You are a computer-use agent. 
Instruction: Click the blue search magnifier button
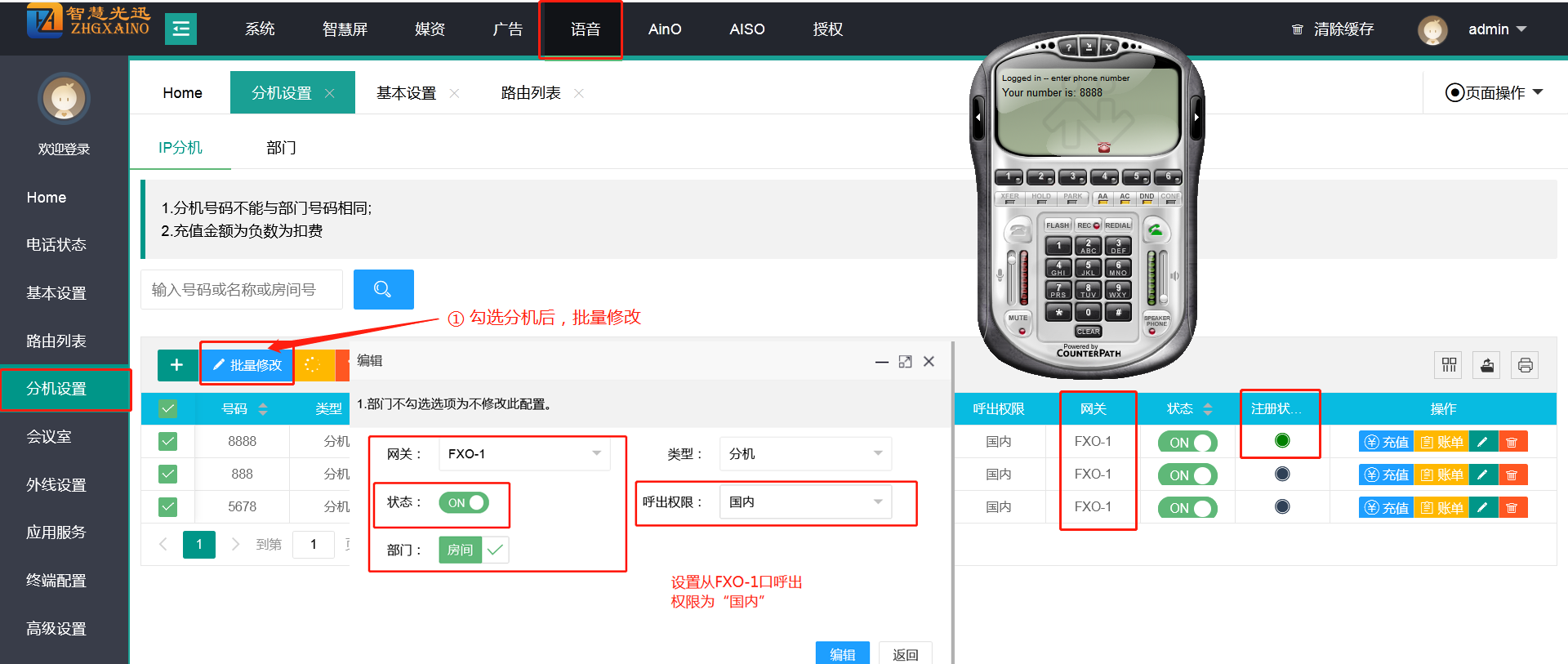(383, 289)
